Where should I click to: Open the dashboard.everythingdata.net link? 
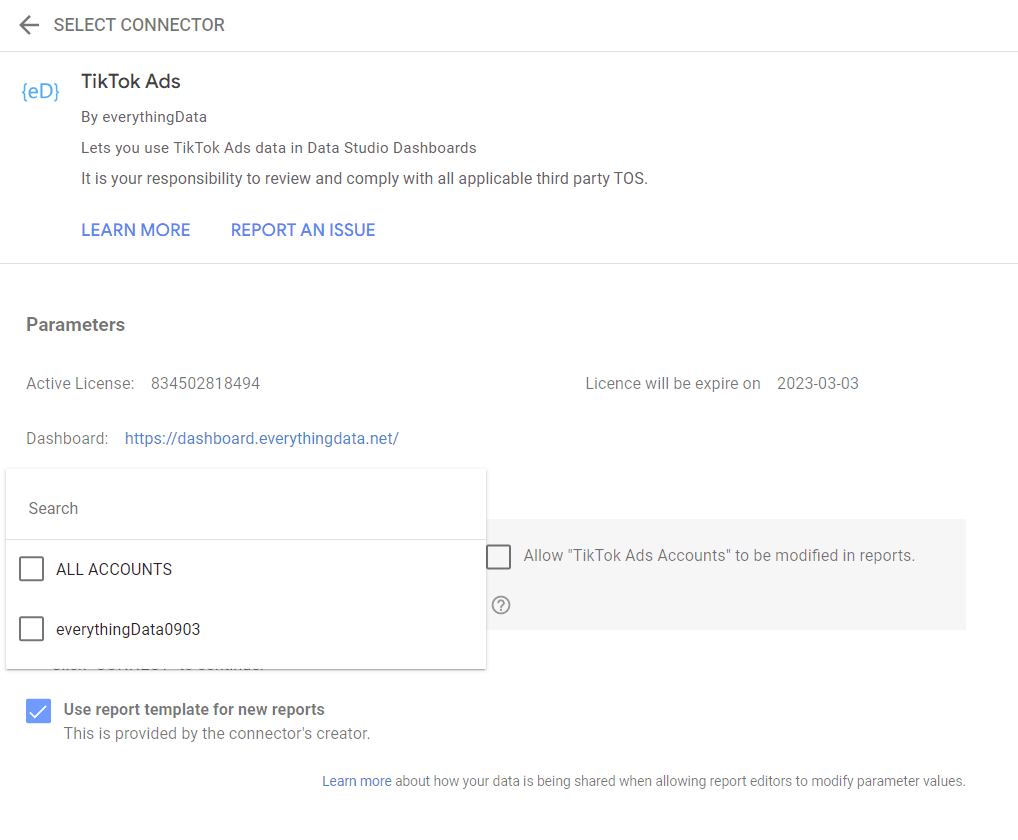[x=261, y=438]
